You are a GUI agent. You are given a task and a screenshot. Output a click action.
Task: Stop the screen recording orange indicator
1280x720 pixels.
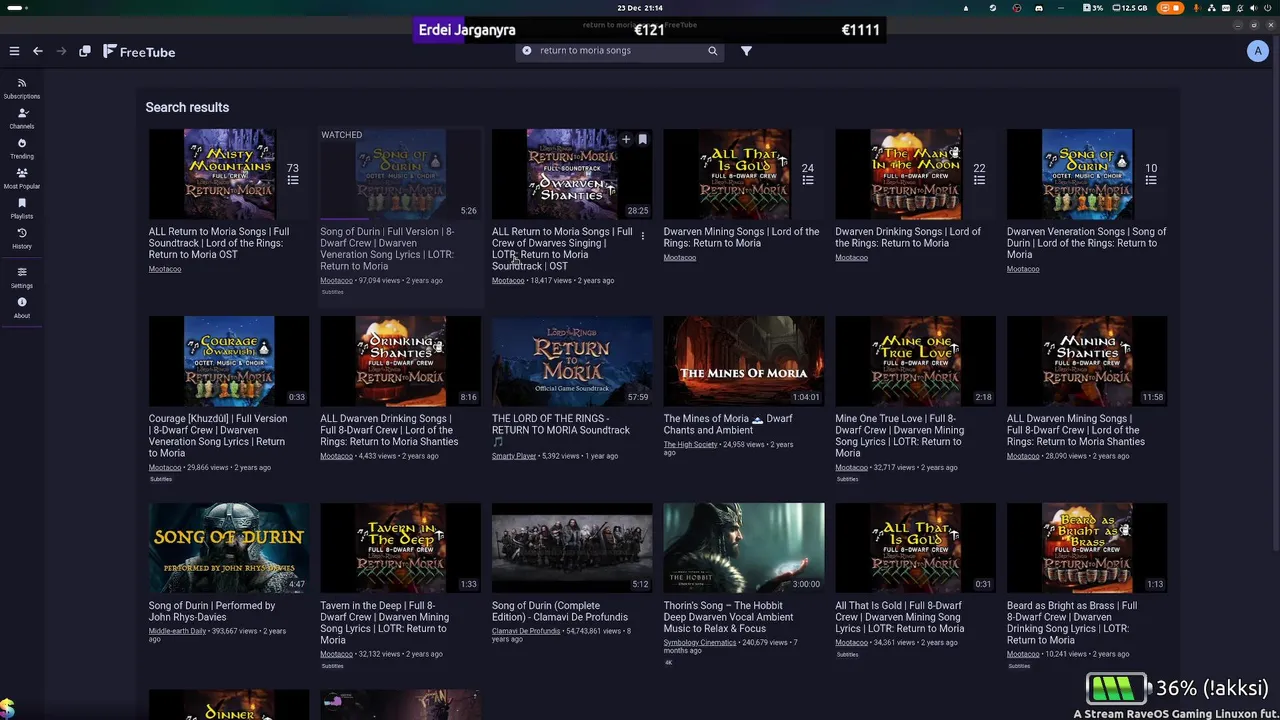[1170, 8]
